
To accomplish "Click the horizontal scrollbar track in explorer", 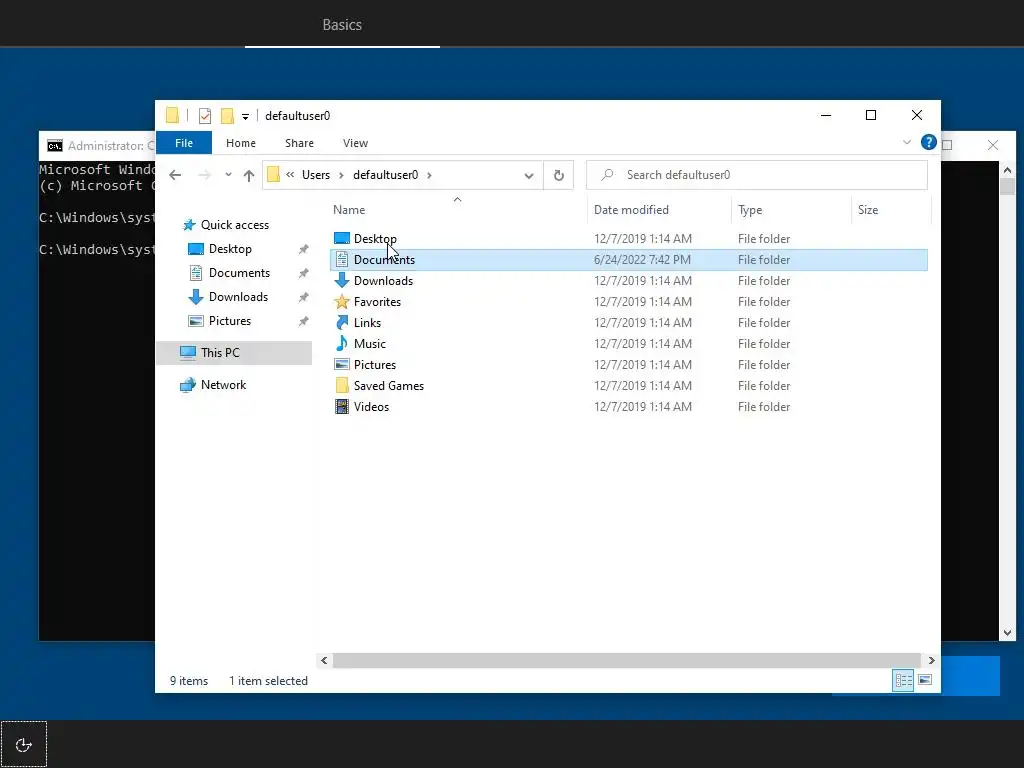I will [627, 660].
